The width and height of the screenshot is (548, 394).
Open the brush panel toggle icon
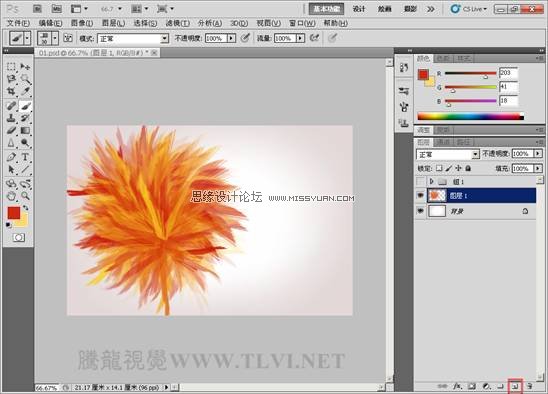[68, 38]
